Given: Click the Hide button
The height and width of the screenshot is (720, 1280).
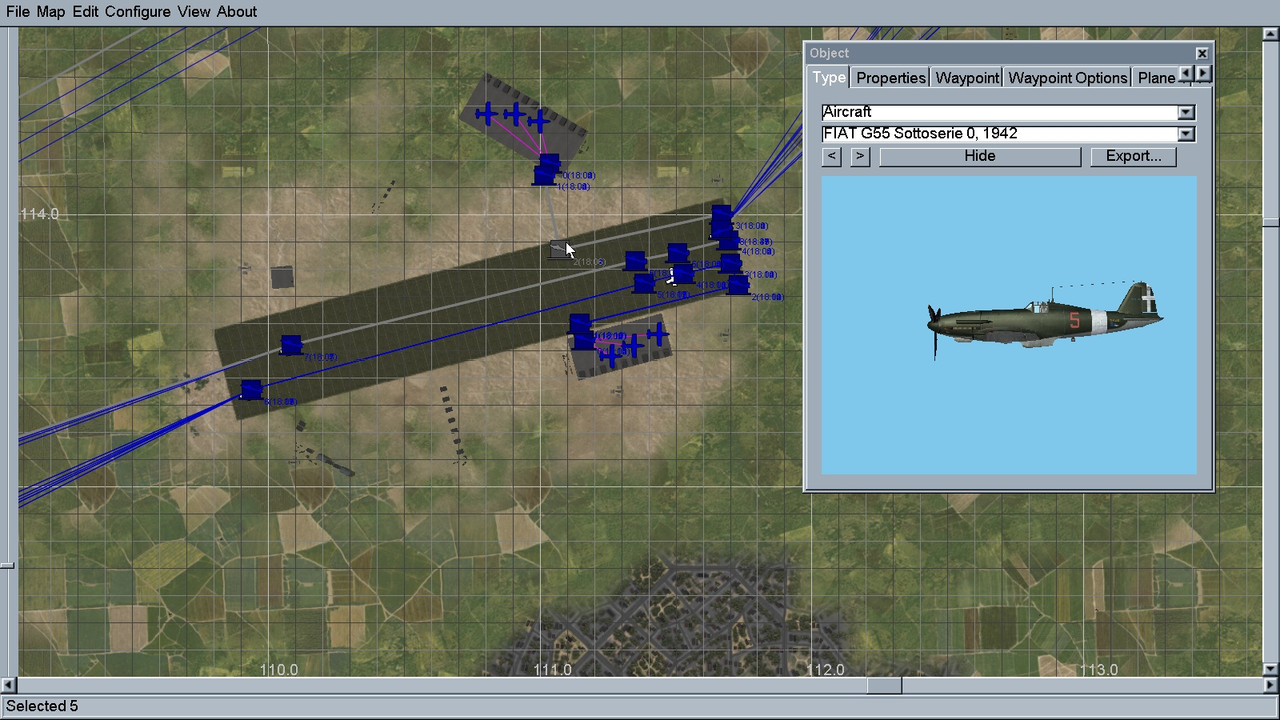Looking at the screenshot, I should point(980,156).
